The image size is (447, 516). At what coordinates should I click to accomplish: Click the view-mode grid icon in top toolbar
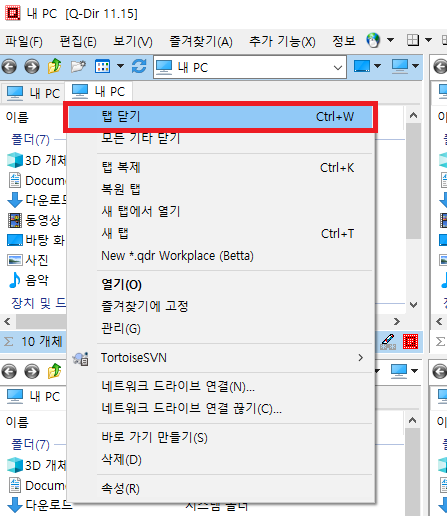click(x=102, y=66)
